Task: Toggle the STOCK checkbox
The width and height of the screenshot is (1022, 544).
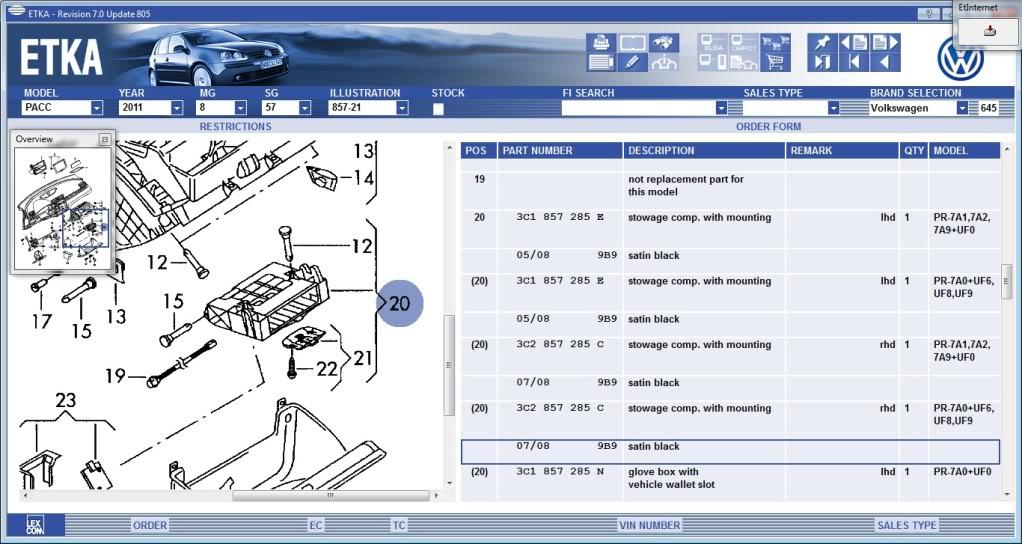Action: point(438,109)
